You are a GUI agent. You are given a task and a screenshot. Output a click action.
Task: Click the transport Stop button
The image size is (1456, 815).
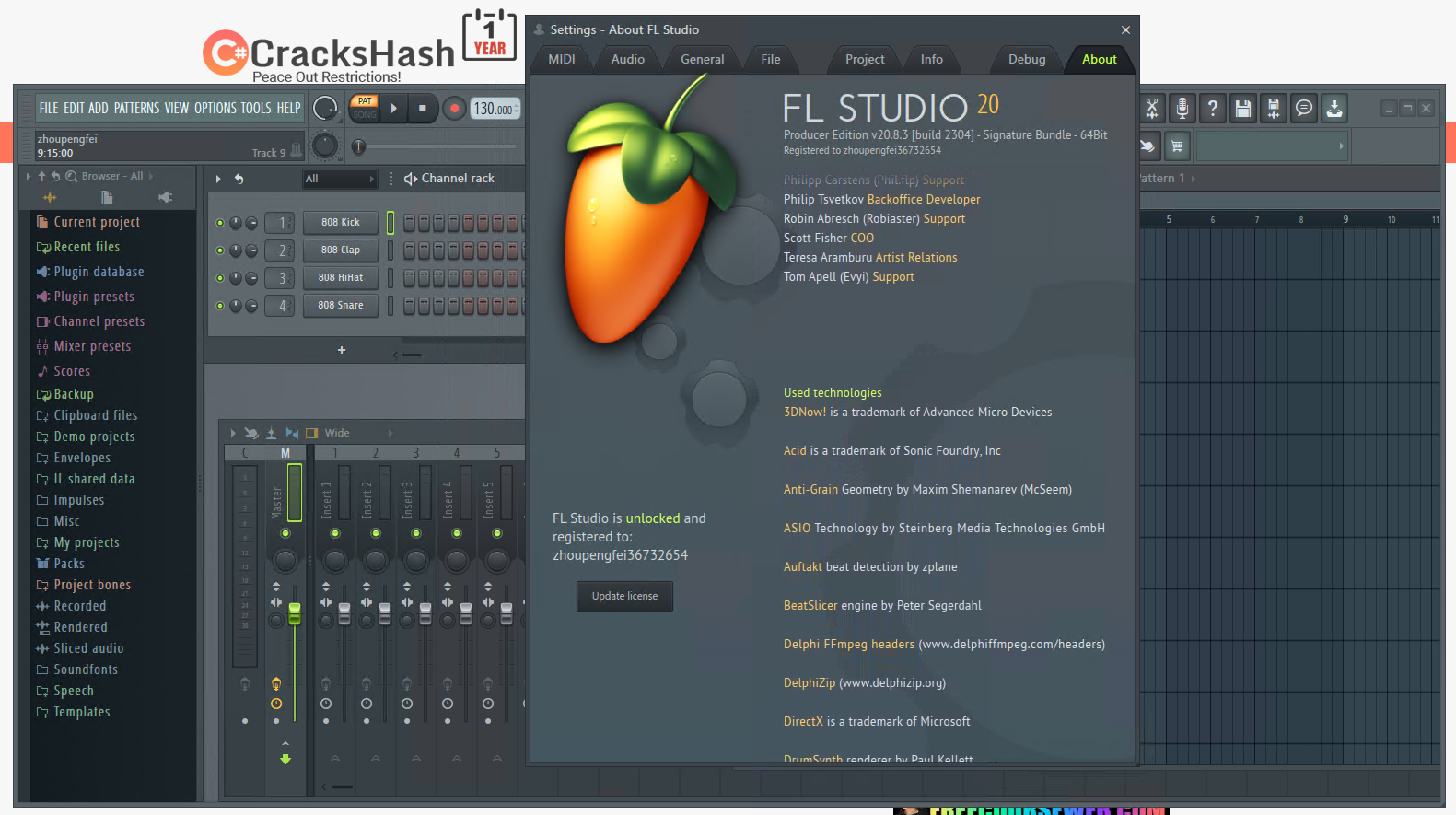click(423, 109)
